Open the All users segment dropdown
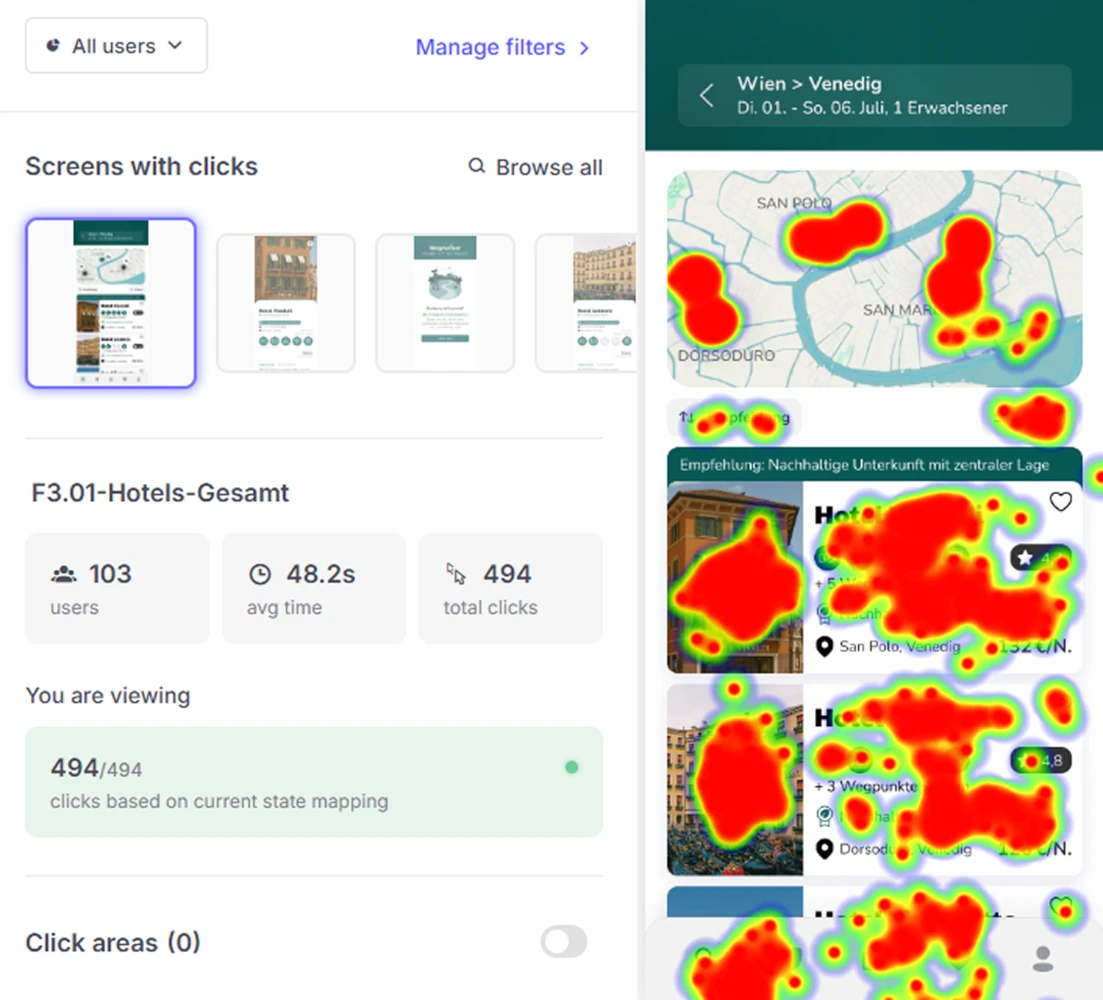Image resolution: width=1103 pixels, height=1000 pixels. coord(116,46)
